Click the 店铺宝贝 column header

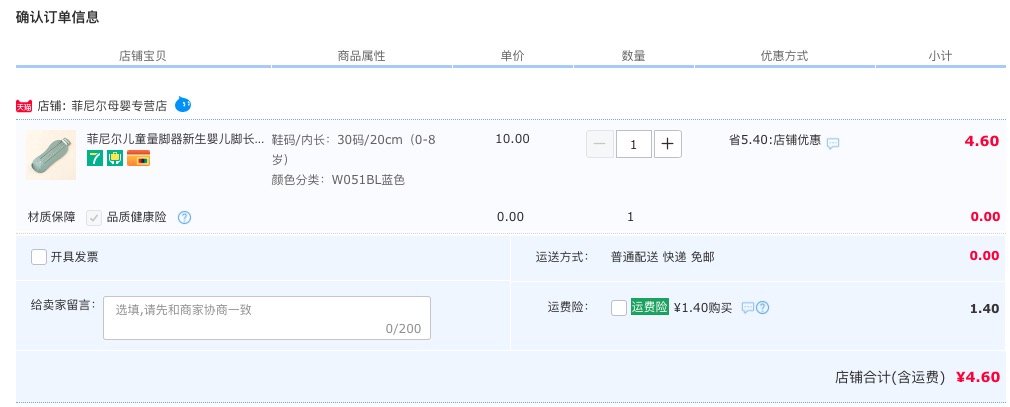tap(142, 56)
